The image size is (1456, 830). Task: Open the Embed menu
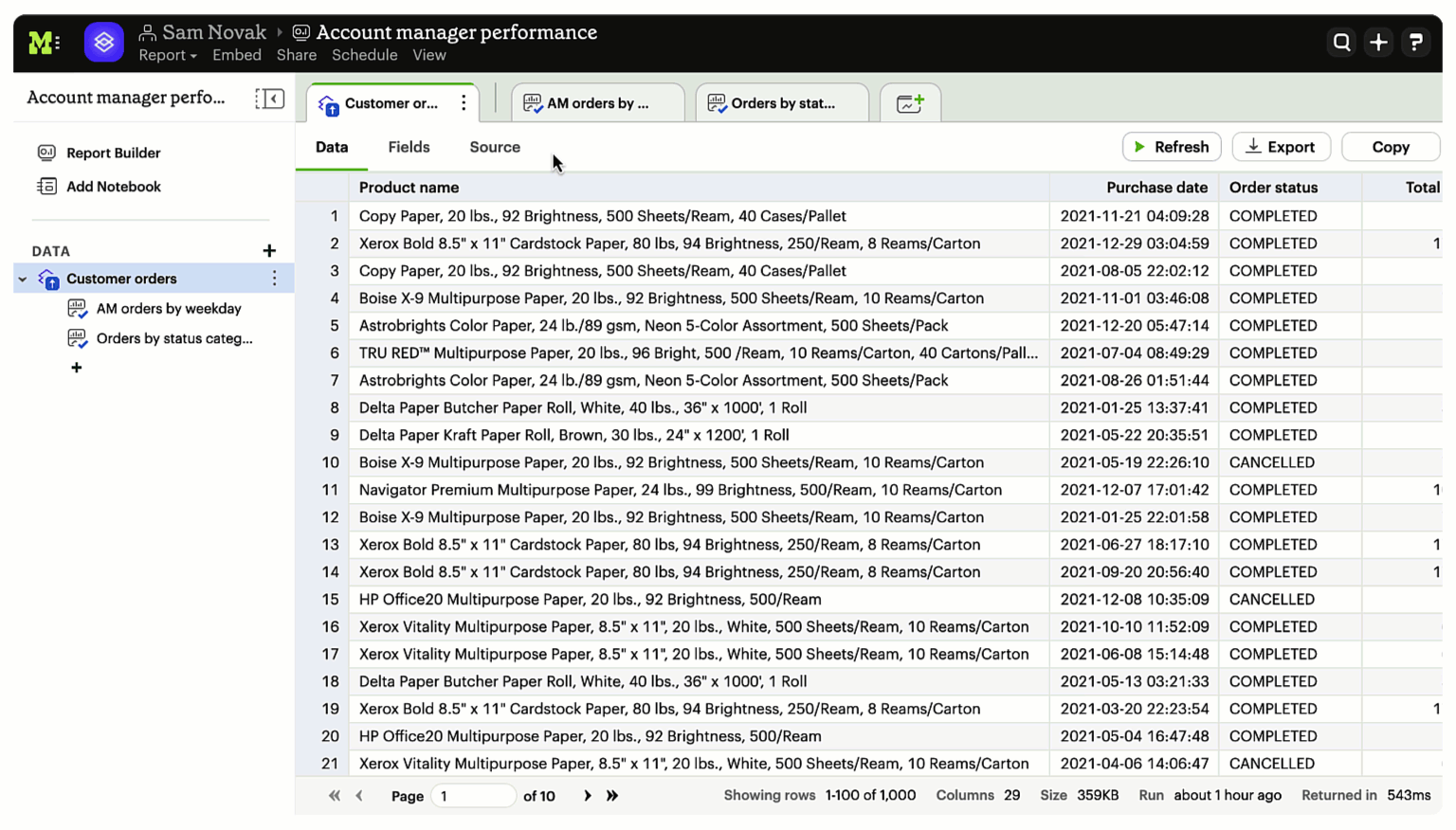point(237,56)
